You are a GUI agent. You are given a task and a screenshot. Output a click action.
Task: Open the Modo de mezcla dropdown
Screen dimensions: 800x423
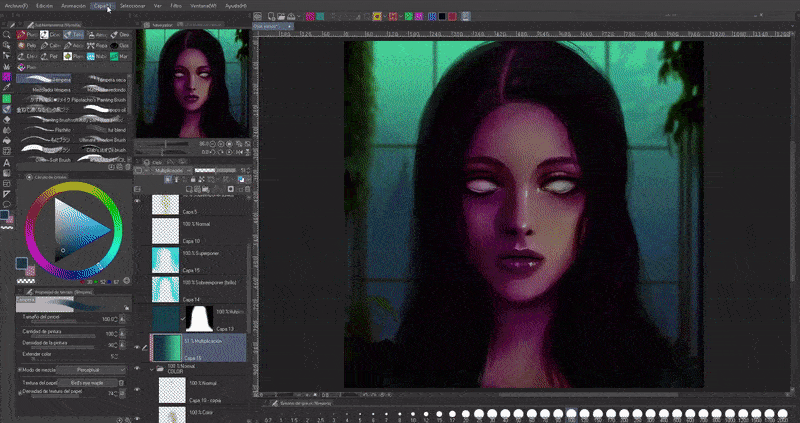coord(88,370)
